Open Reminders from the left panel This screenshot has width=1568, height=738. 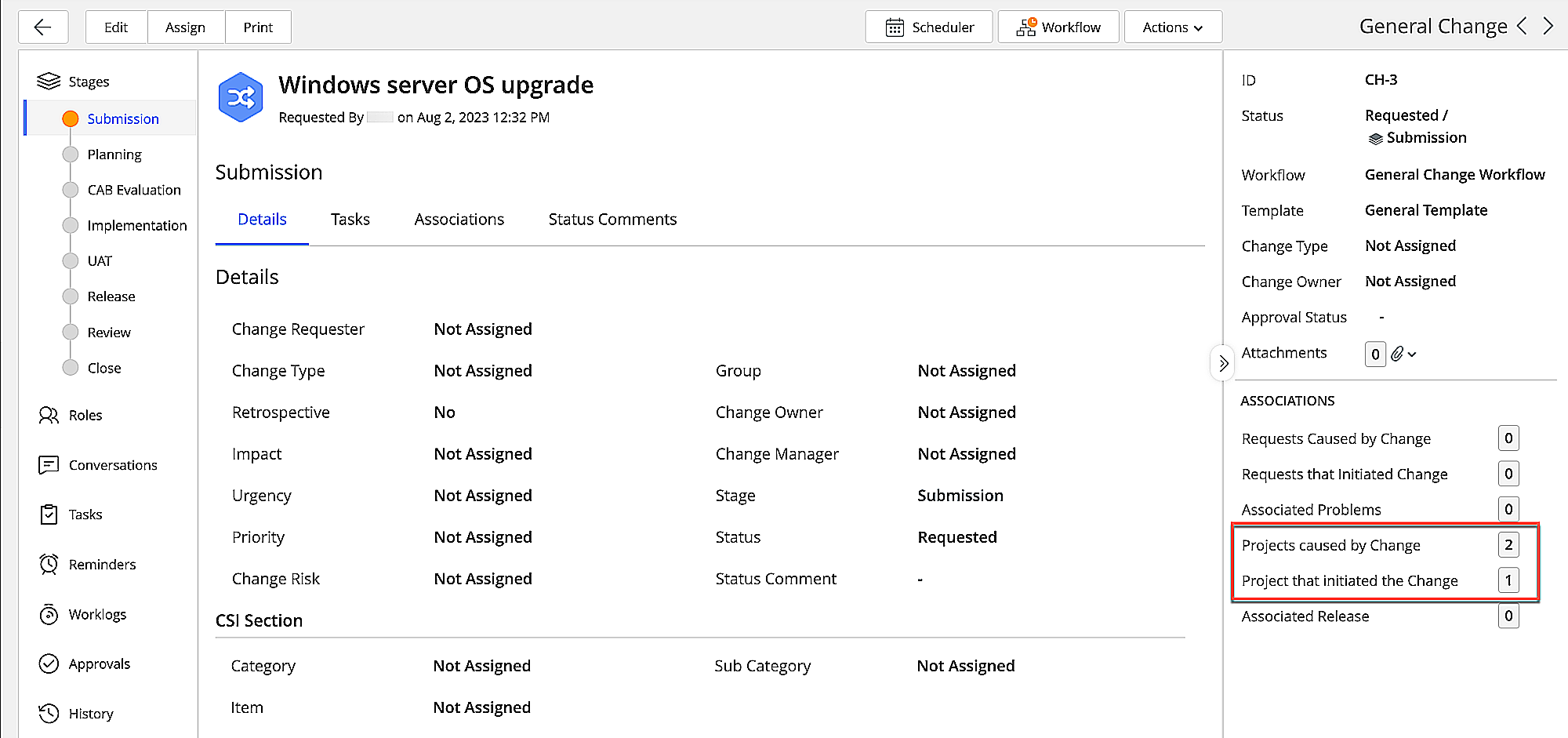(102, 565)
